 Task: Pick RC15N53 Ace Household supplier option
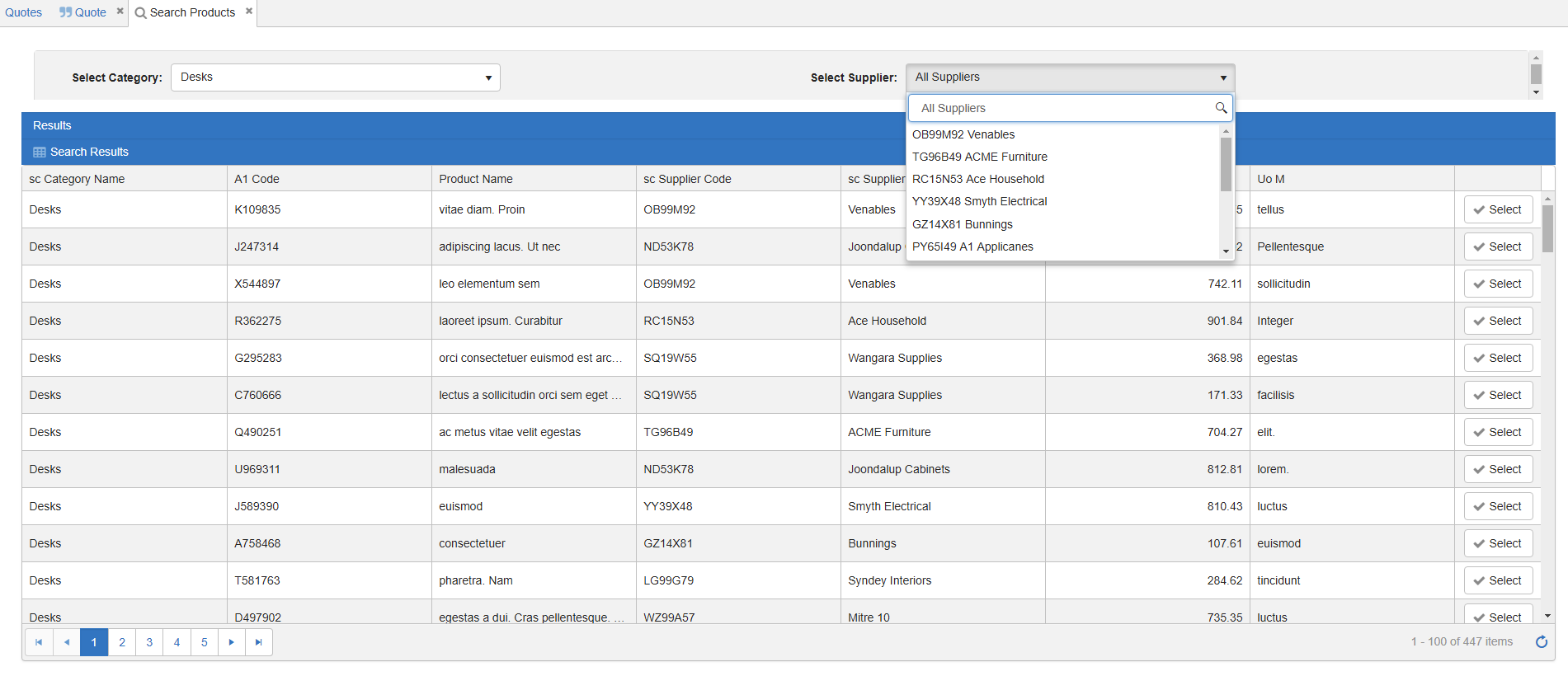pyautogui.click(x=1062, y=179)
